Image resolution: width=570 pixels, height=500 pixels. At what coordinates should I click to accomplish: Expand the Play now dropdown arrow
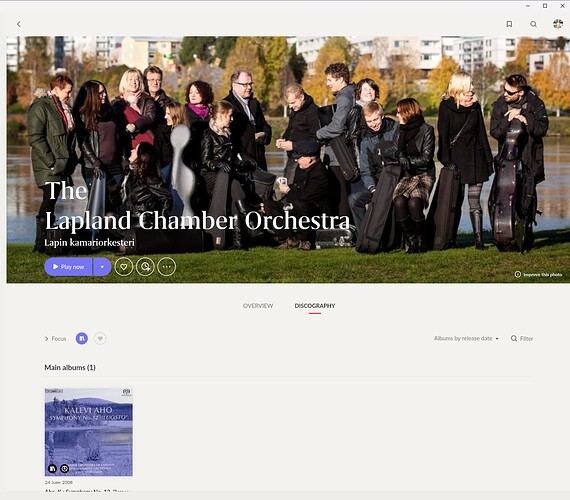pyautogui.click(x=102, y=267)
